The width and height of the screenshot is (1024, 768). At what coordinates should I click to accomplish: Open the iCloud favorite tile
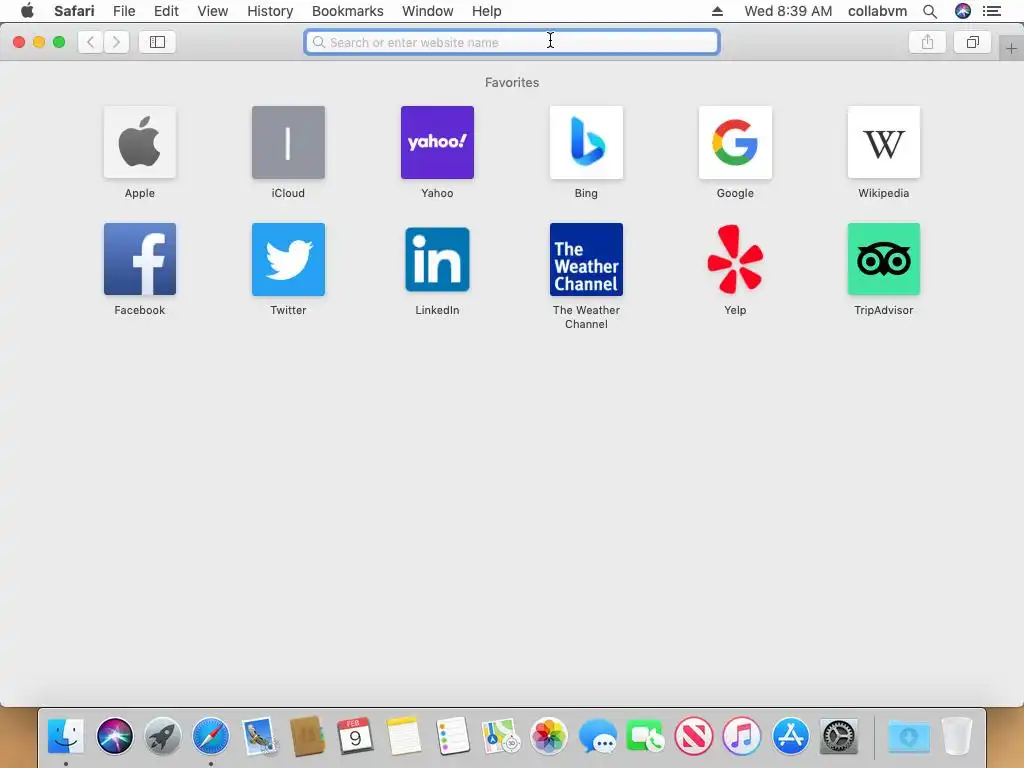coord(288,142)
